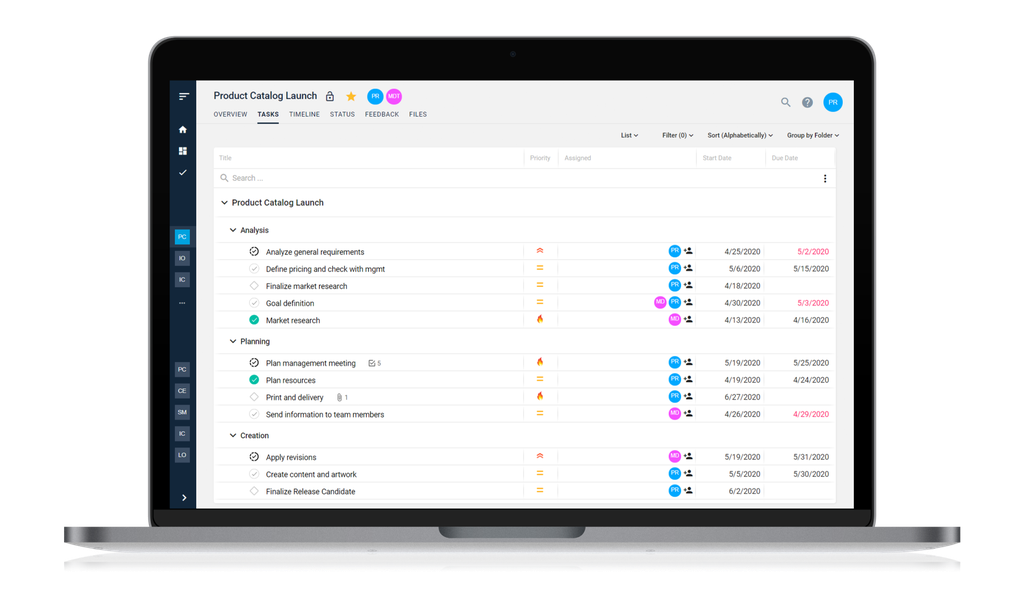Open the Filter (0) dropdown
Image resolution: width=1024 pixels, height=589 pixels.
[678, 135]
